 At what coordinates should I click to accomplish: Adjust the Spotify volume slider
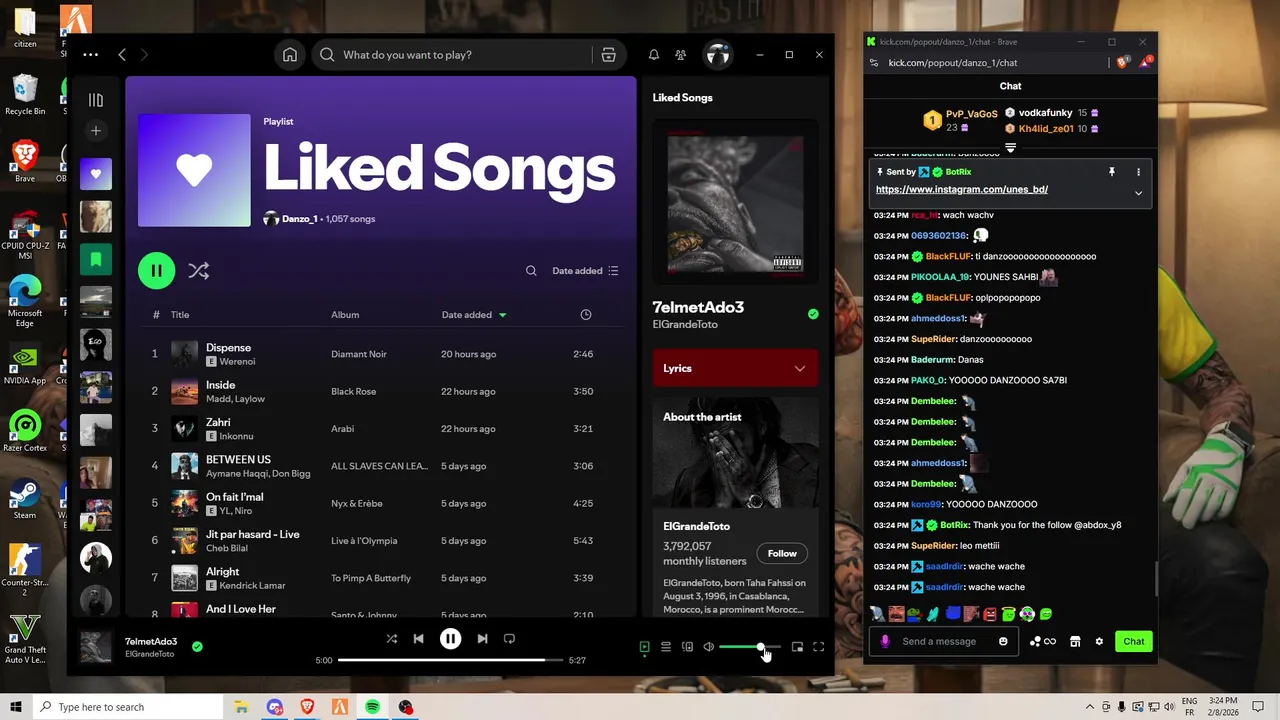(750, 647)
